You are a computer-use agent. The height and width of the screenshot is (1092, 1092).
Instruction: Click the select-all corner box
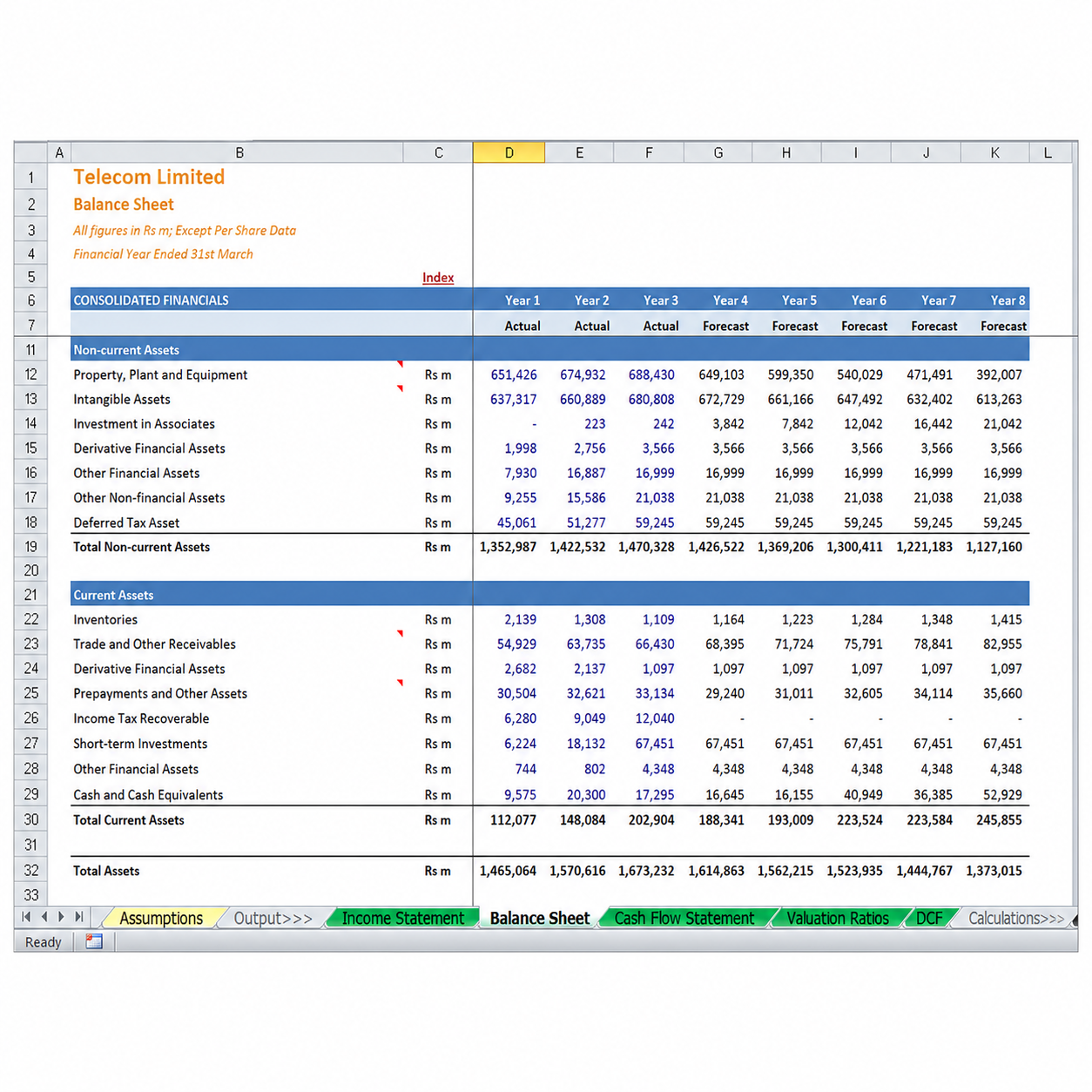point(30,152)
